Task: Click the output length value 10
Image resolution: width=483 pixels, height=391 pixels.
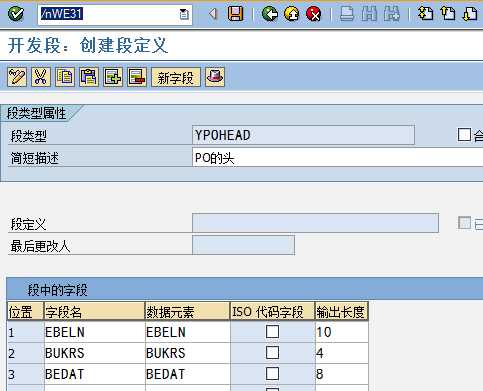Action: 342,332
